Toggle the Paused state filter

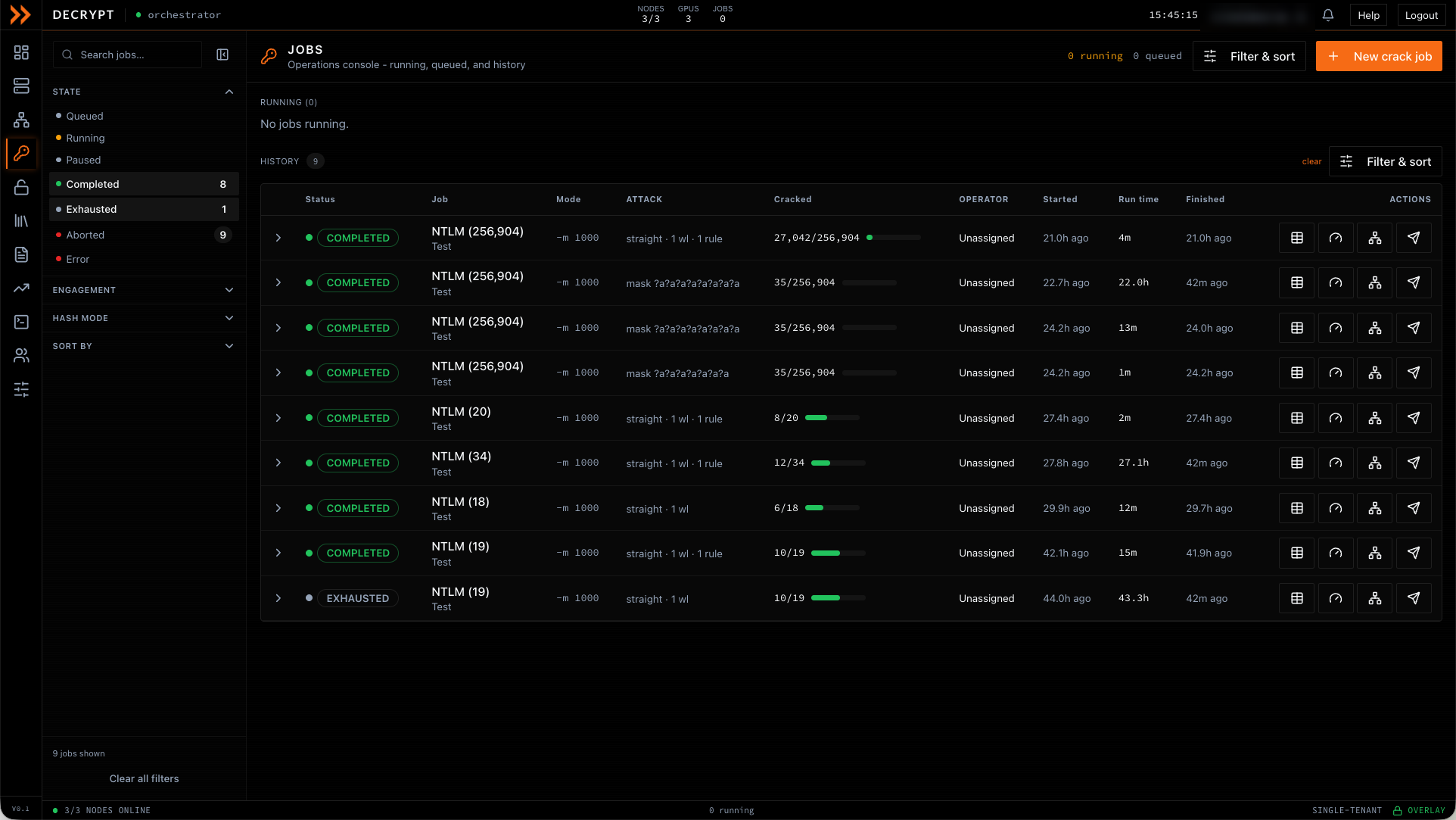[144, 160]
